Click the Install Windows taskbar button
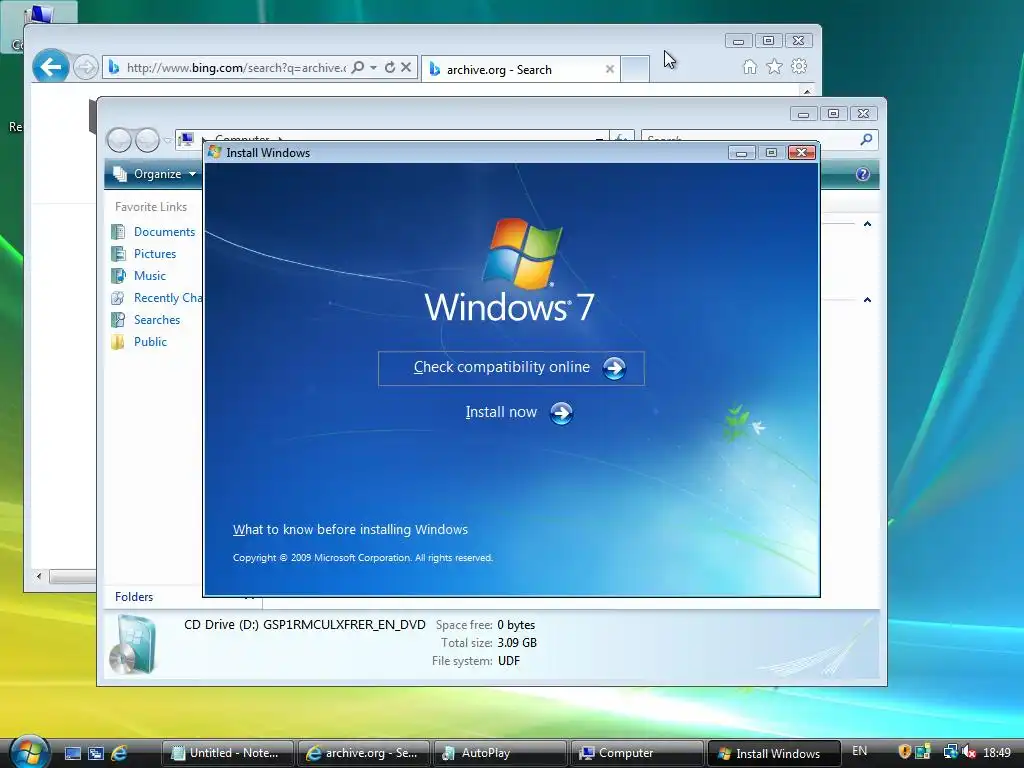1024x768 pixels. [774, 754]
